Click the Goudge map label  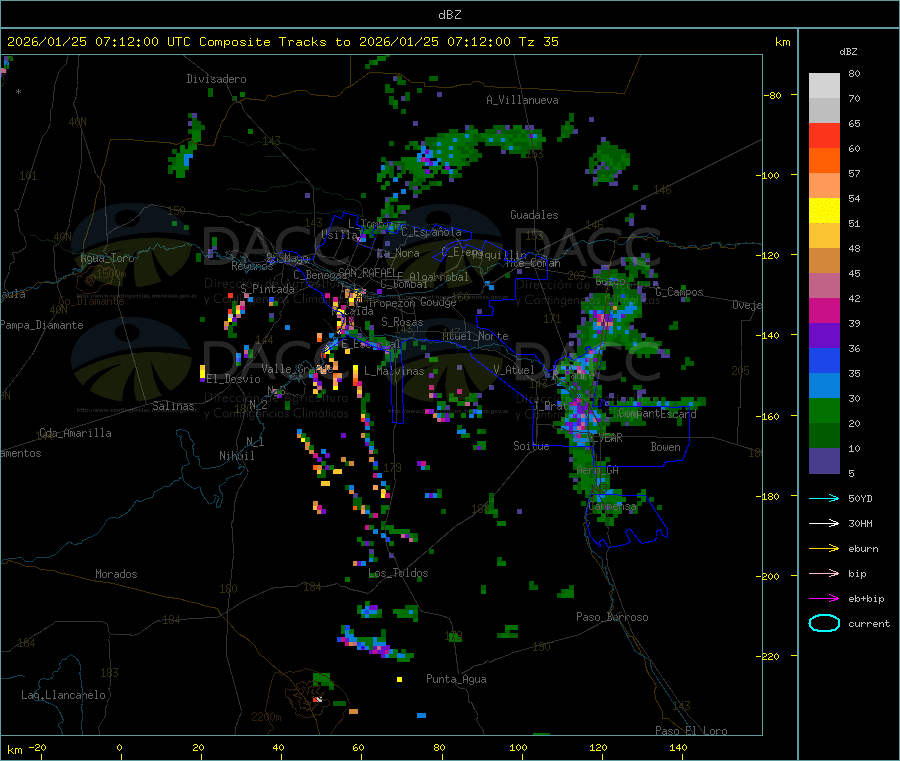coord(438,302)
